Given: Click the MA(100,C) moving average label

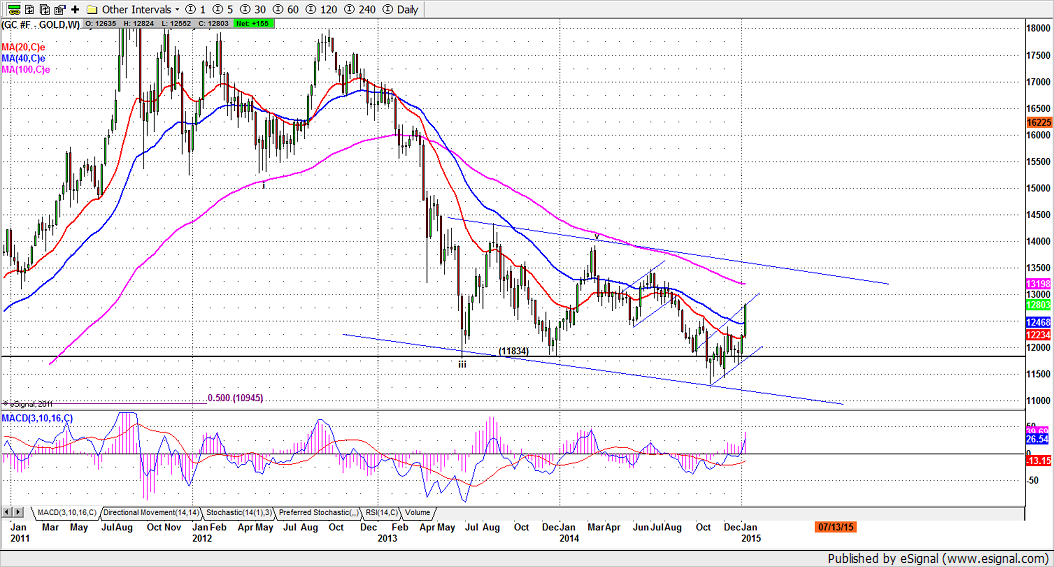Looking at the screenshot, I should (x=25, y=69).
